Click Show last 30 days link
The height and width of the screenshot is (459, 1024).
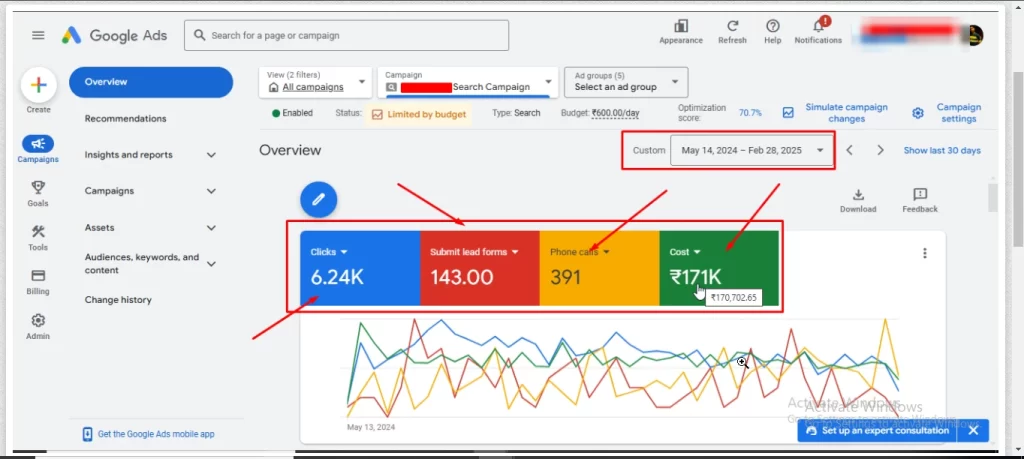point(942,150)
